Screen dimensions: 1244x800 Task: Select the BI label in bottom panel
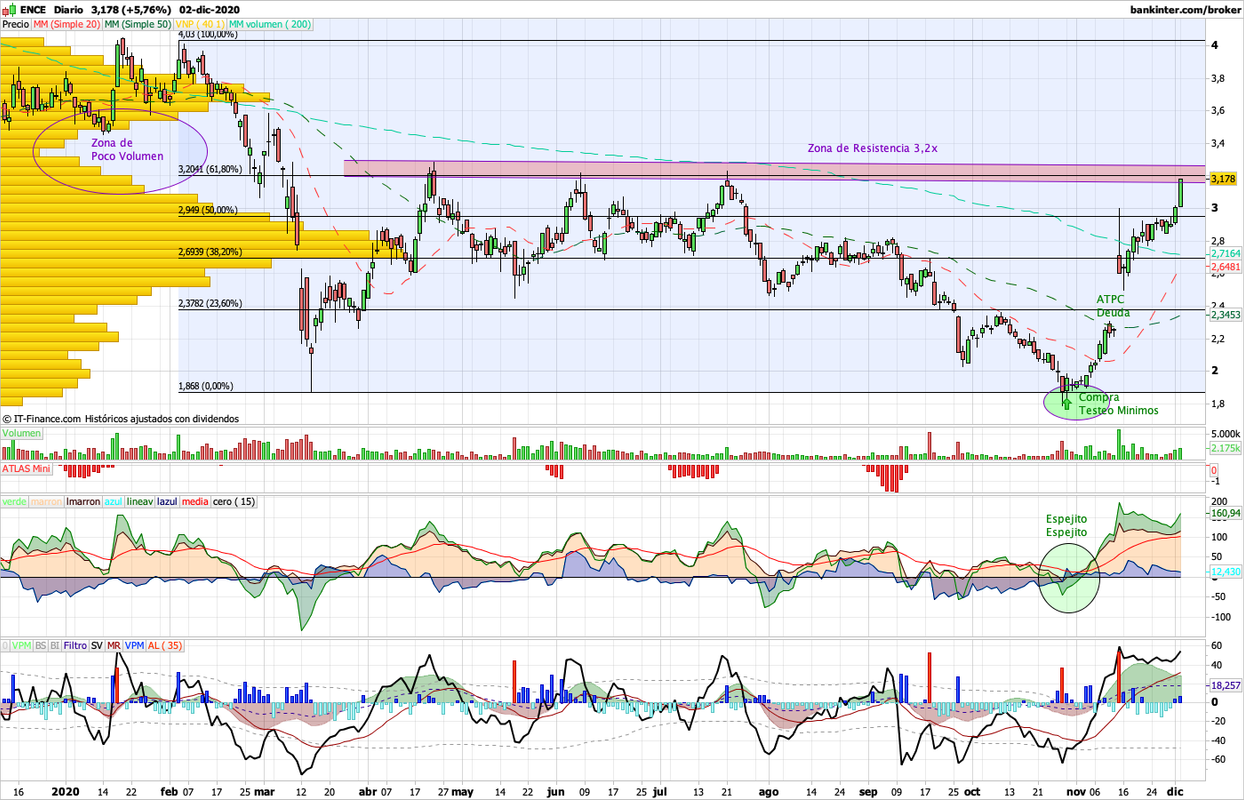click(x=55, y=645)
